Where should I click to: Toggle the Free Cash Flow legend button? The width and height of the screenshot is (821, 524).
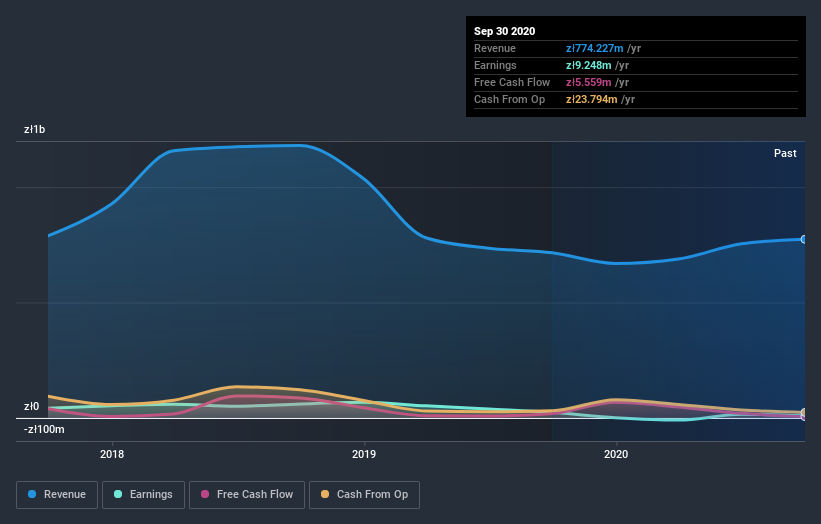pos(247,495)
